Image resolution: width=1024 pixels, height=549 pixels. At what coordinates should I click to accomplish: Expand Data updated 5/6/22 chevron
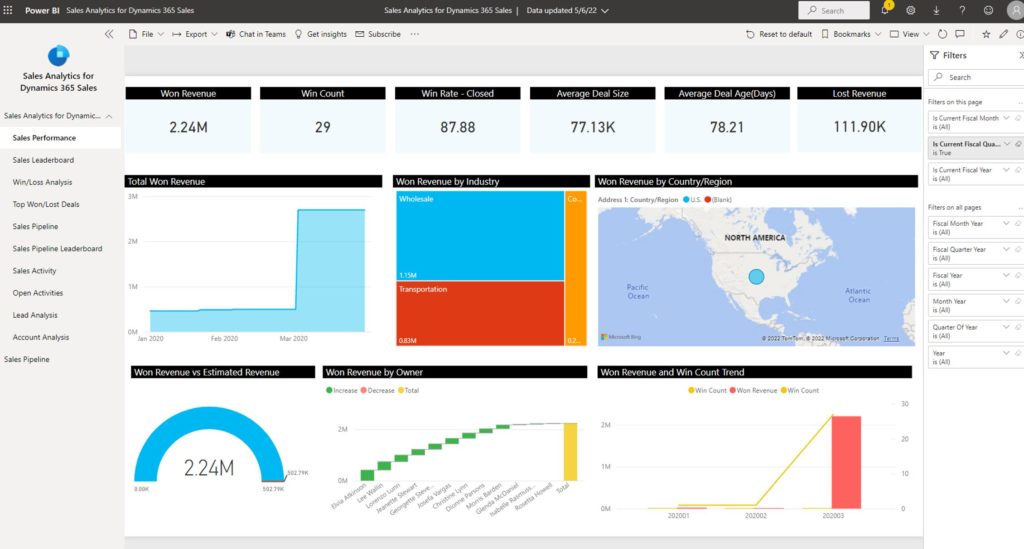(x=605, y=10)
